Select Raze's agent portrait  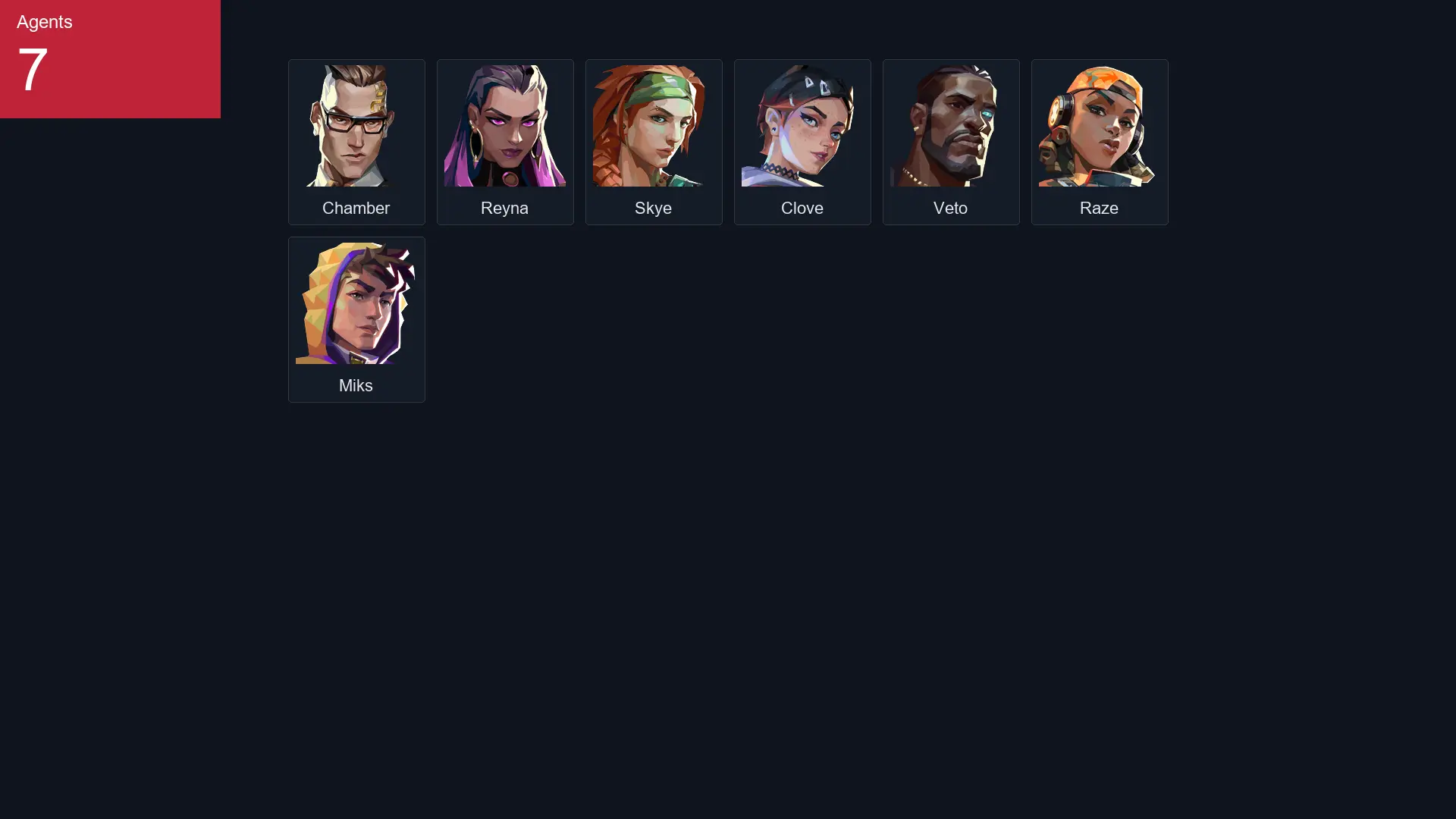pos(1099,126)
